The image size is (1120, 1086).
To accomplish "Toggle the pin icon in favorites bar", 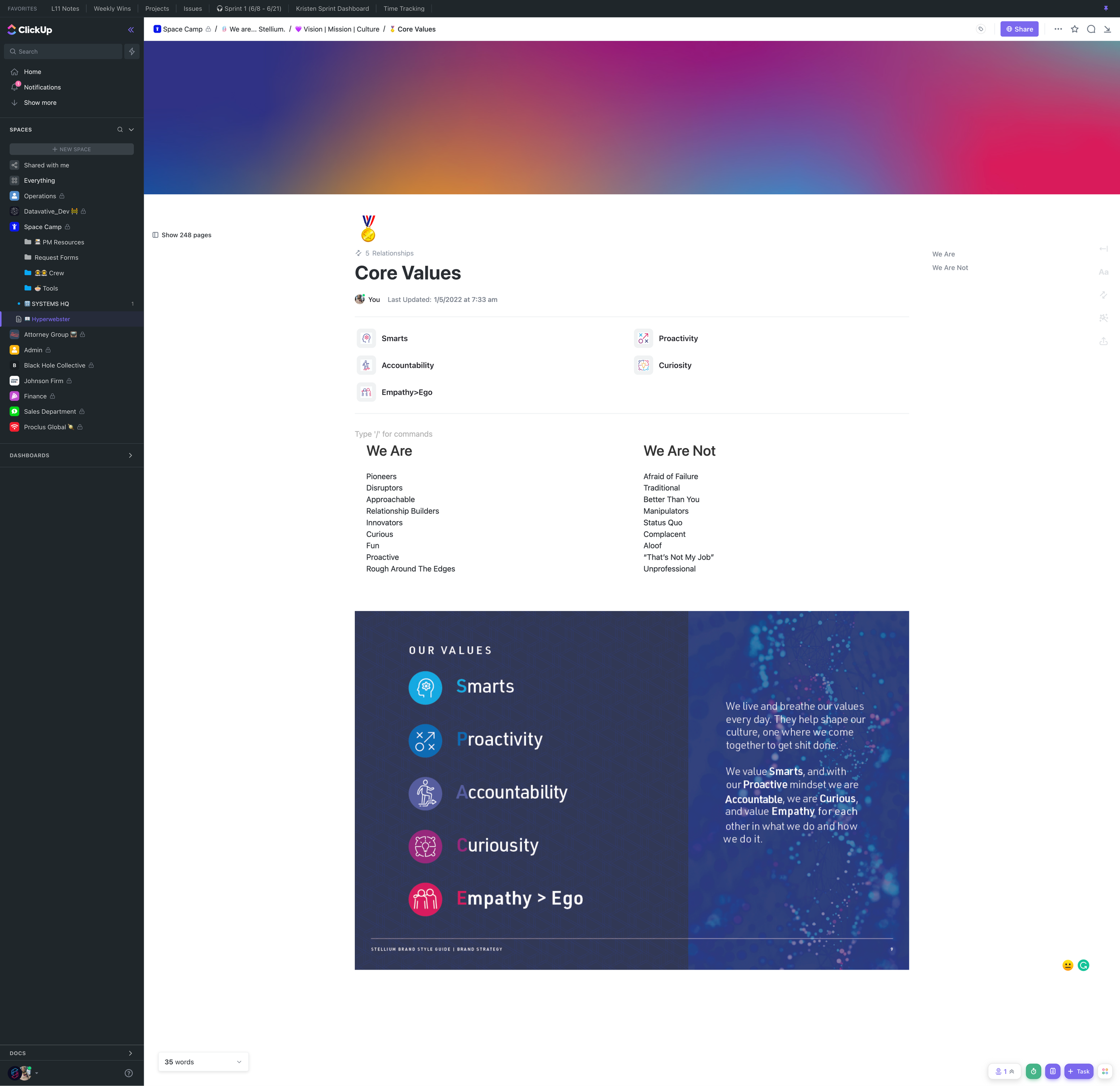I will coord(1106,9).
